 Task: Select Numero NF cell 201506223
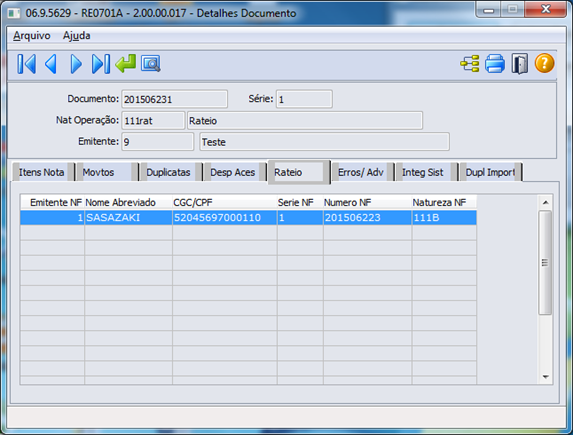click(367, 218)
